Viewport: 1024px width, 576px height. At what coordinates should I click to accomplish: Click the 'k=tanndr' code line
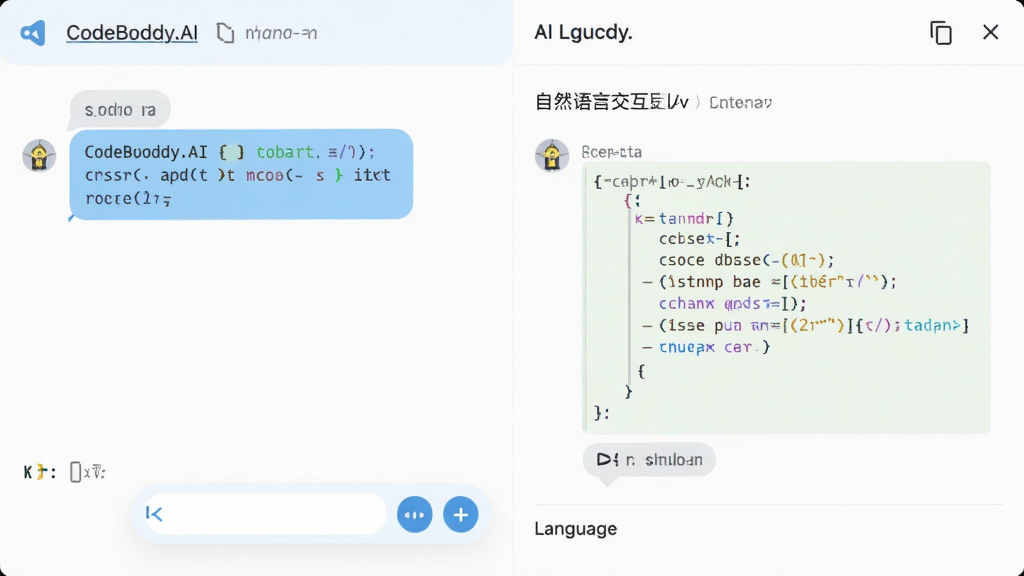click(x=684, y=218)
